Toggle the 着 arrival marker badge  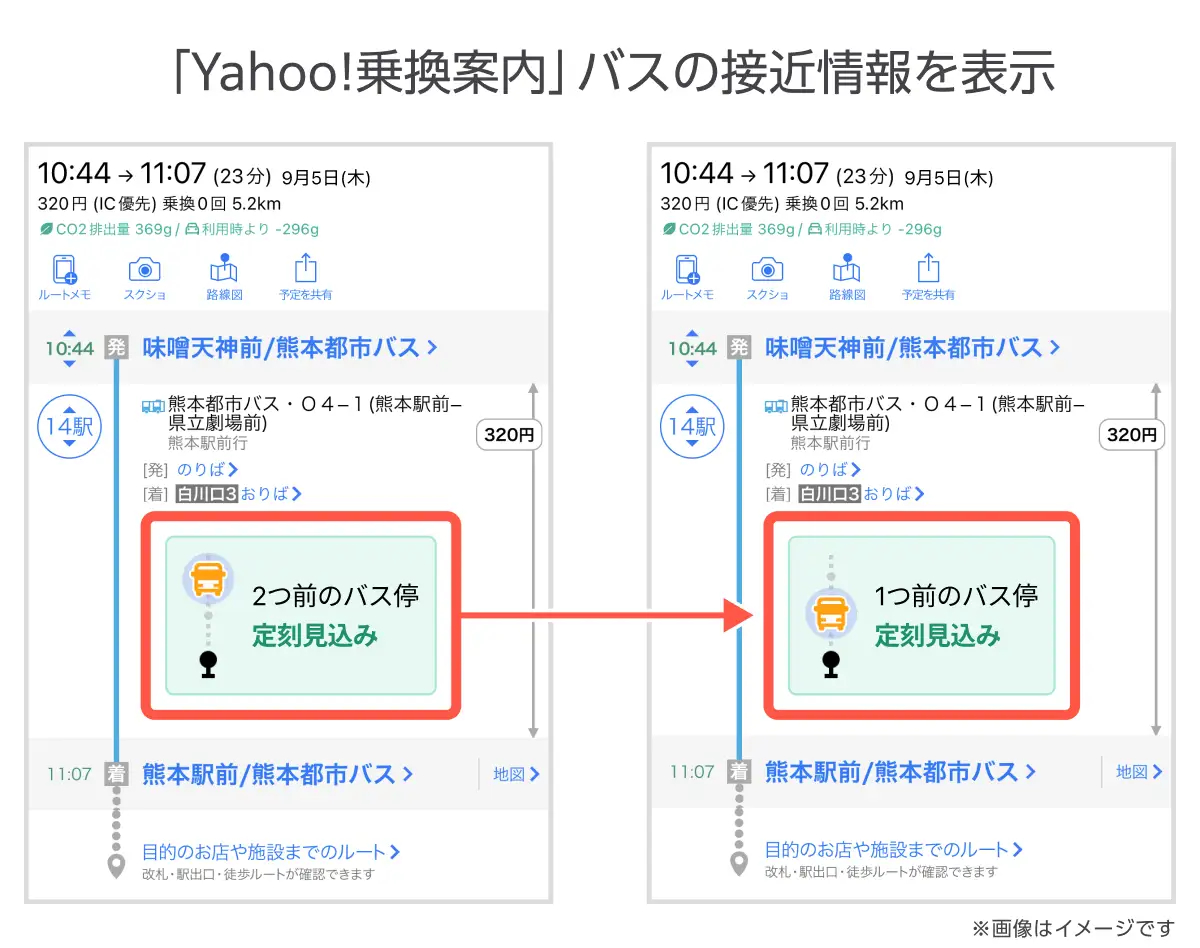click(x=117, y=771)
